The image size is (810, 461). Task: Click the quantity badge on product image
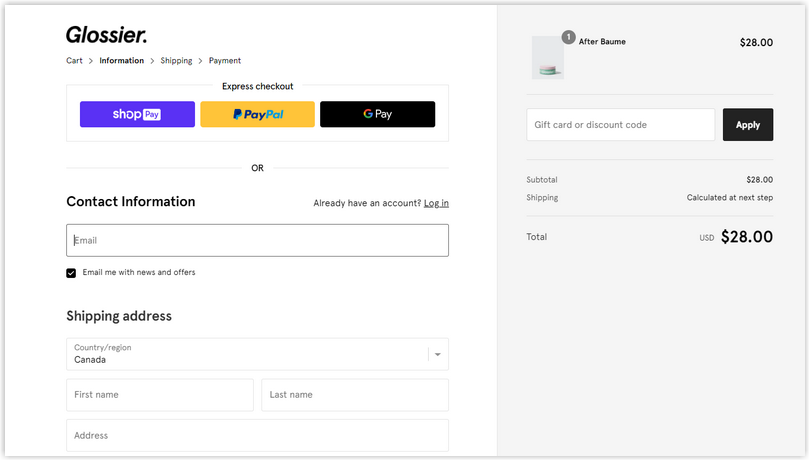(x=568, y=37)
